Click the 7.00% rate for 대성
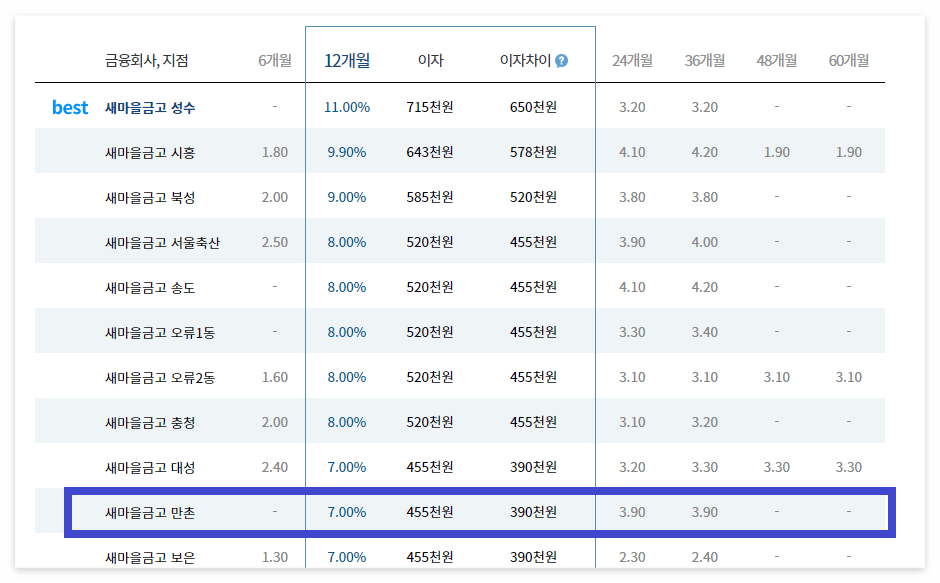This screenshot has width=940, height=583. point(347,467)
